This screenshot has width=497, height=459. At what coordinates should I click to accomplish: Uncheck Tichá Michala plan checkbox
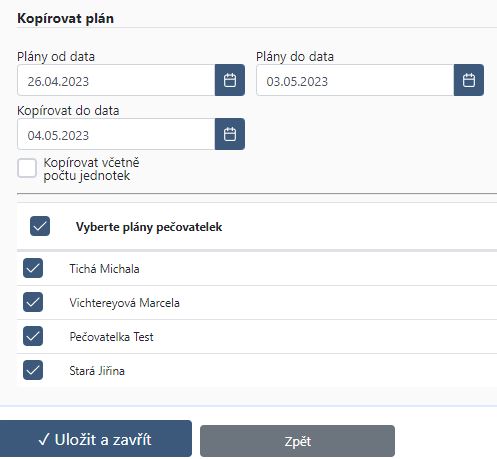tap(33, 268)
